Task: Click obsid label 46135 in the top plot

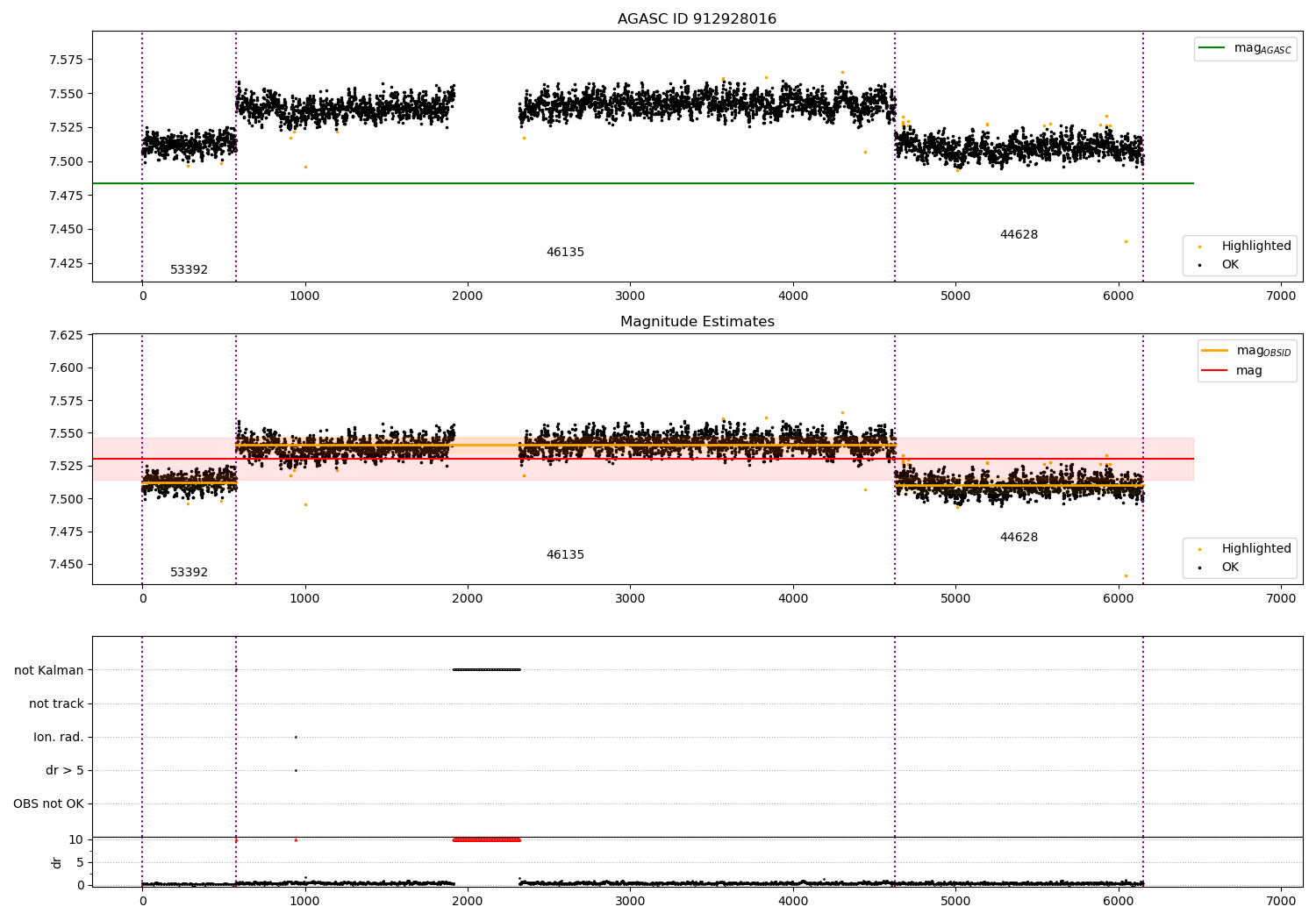Action: coord(565,252)
